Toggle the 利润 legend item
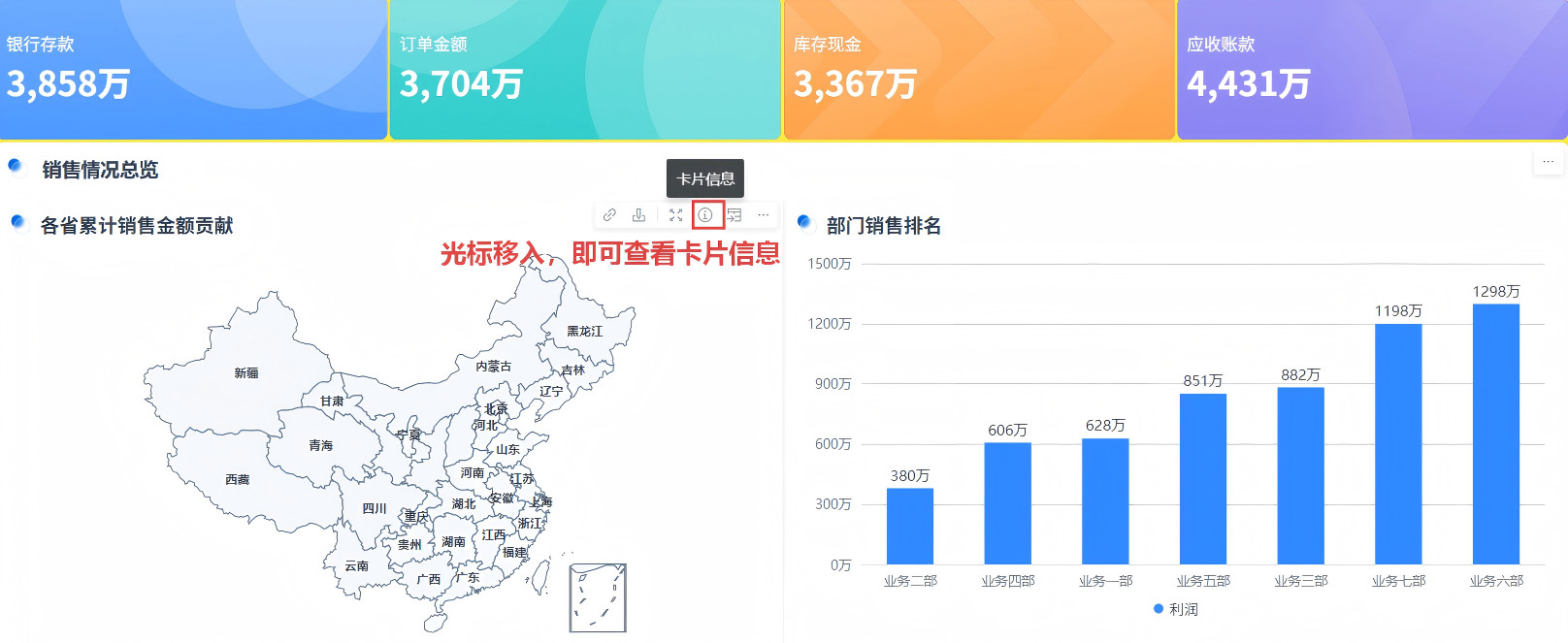 click(x=1176, y=609)
